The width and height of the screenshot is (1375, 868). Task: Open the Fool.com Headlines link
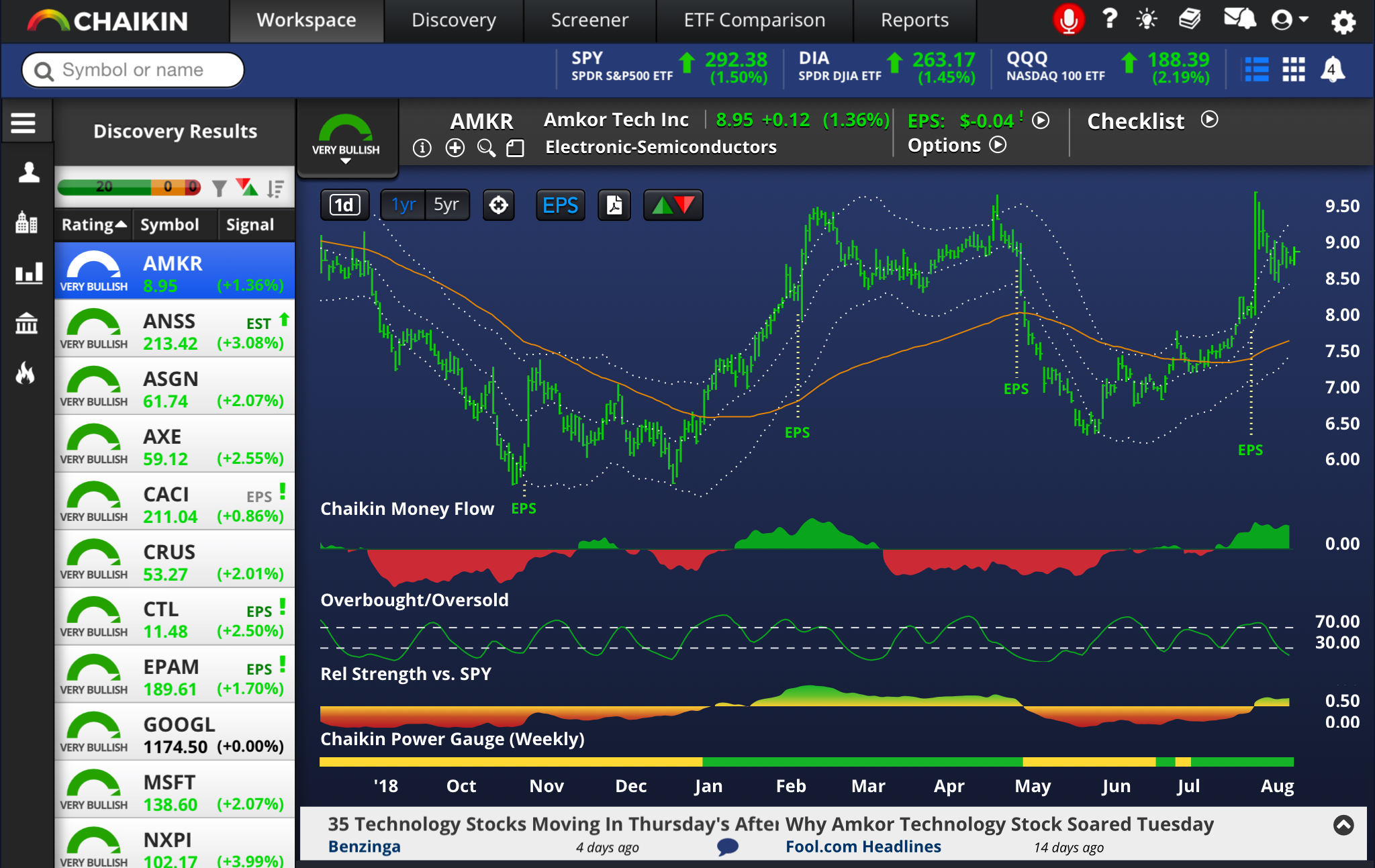tap(863, 847)
